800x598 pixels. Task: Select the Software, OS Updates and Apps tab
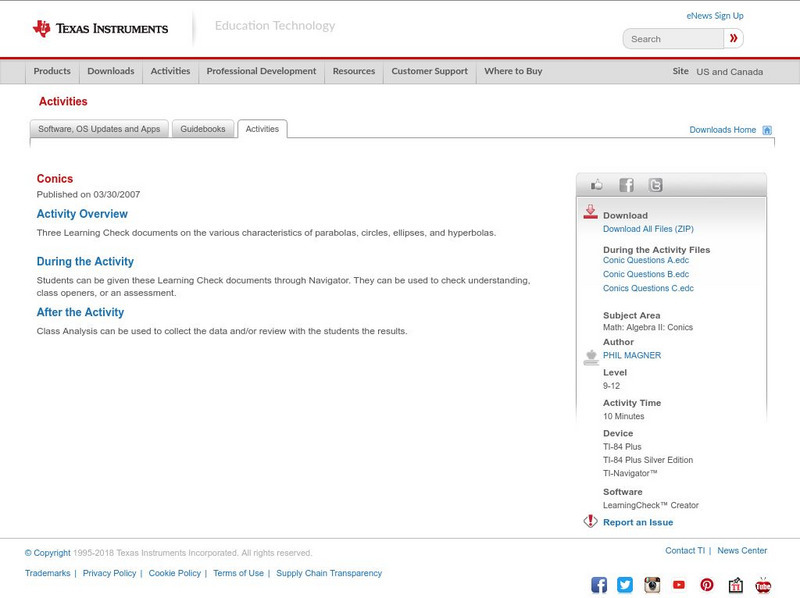(x=100, y=128)
